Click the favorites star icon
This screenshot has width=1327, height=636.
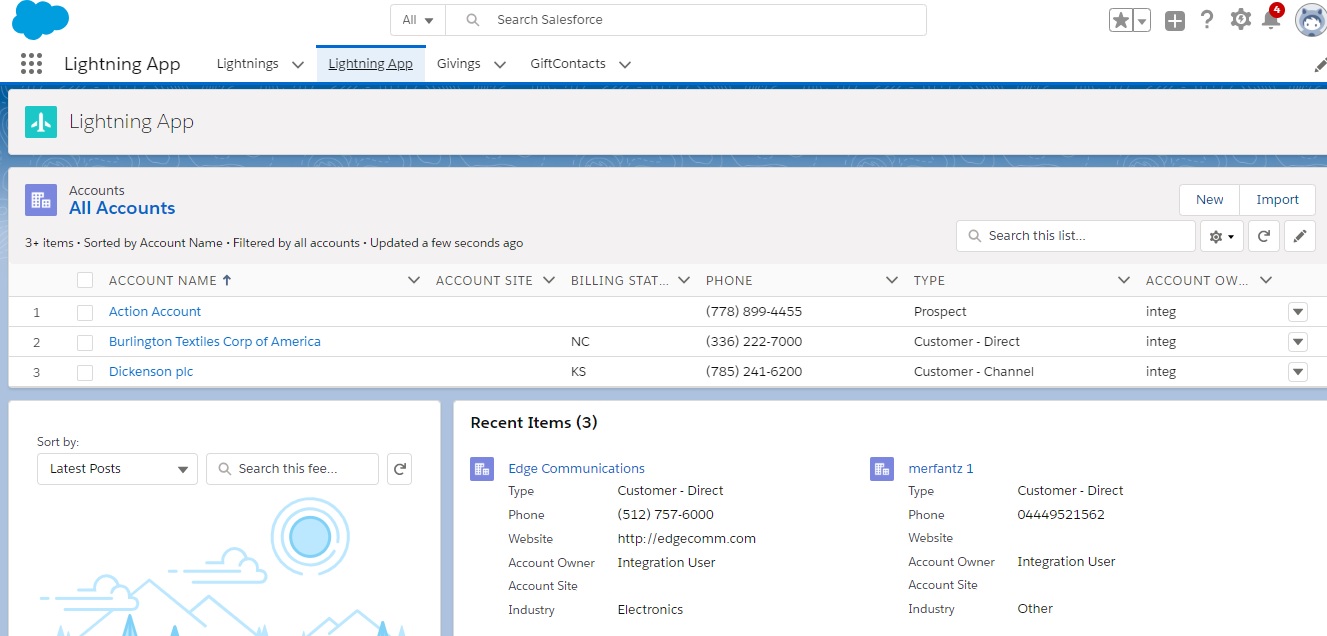(x=1123, y=18)
